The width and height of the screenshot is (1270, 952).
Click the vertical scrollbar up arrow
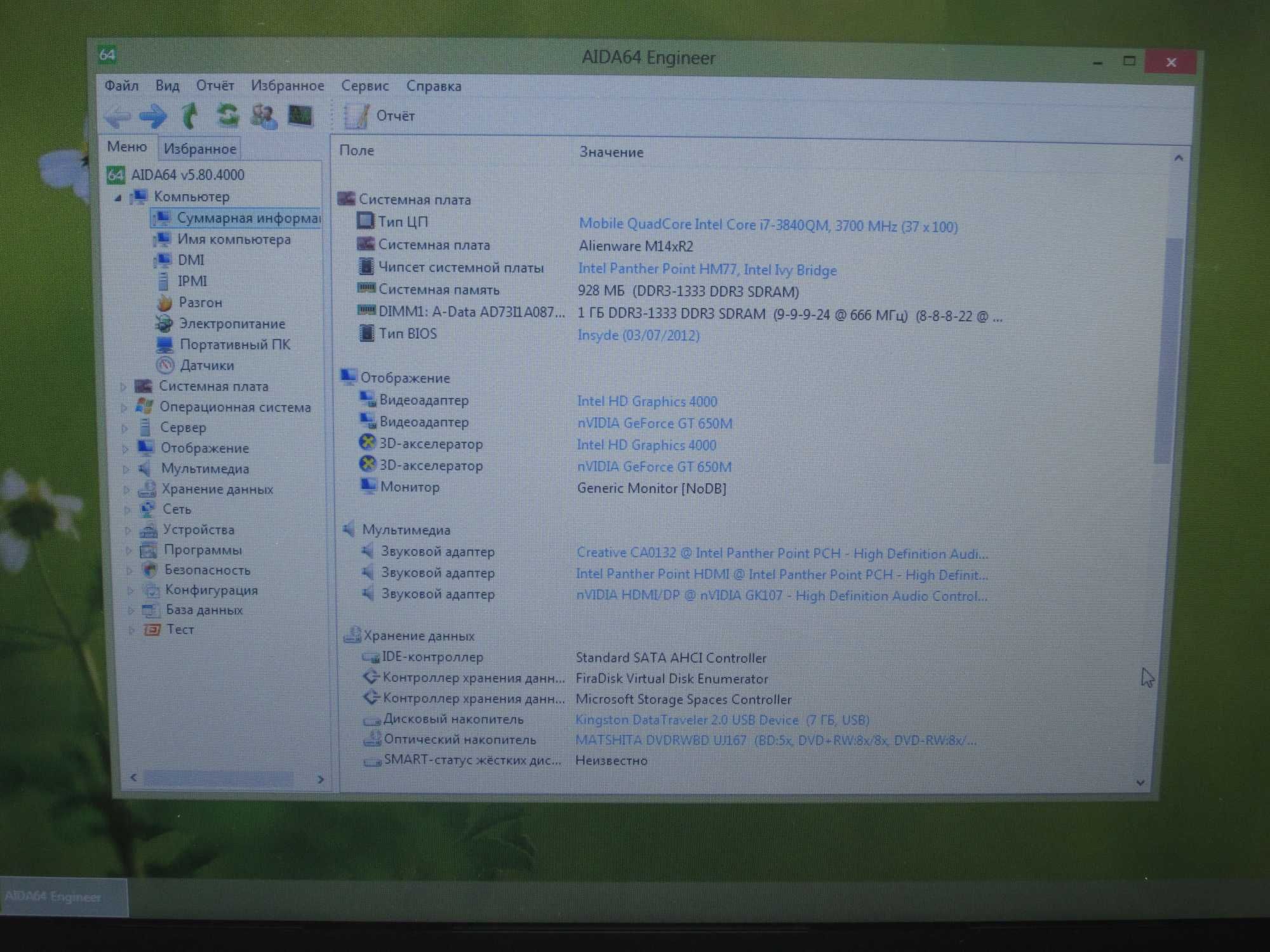pyautogui.click(x=1179, y=157)
